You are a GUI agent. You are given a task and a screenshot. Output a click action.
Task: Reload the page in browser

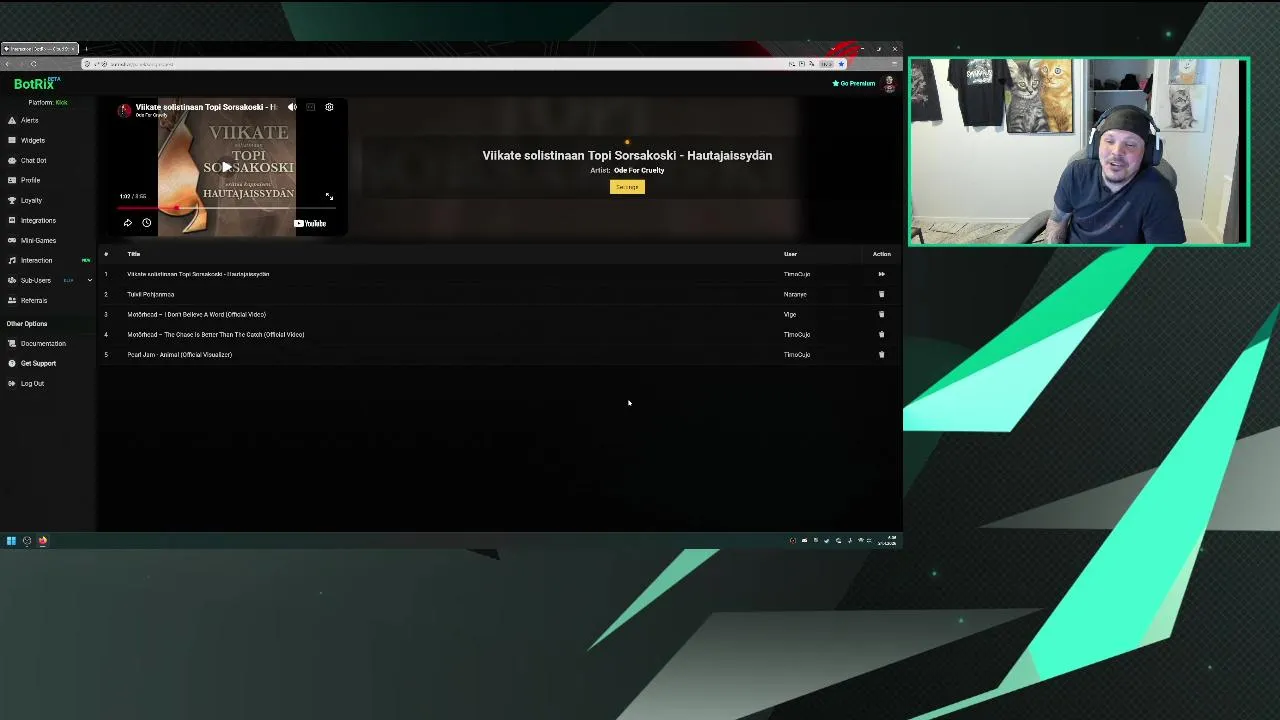click(33, 64)
